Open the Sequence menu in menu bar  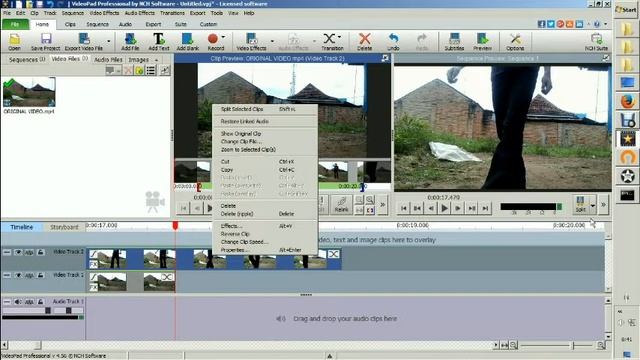73,13
